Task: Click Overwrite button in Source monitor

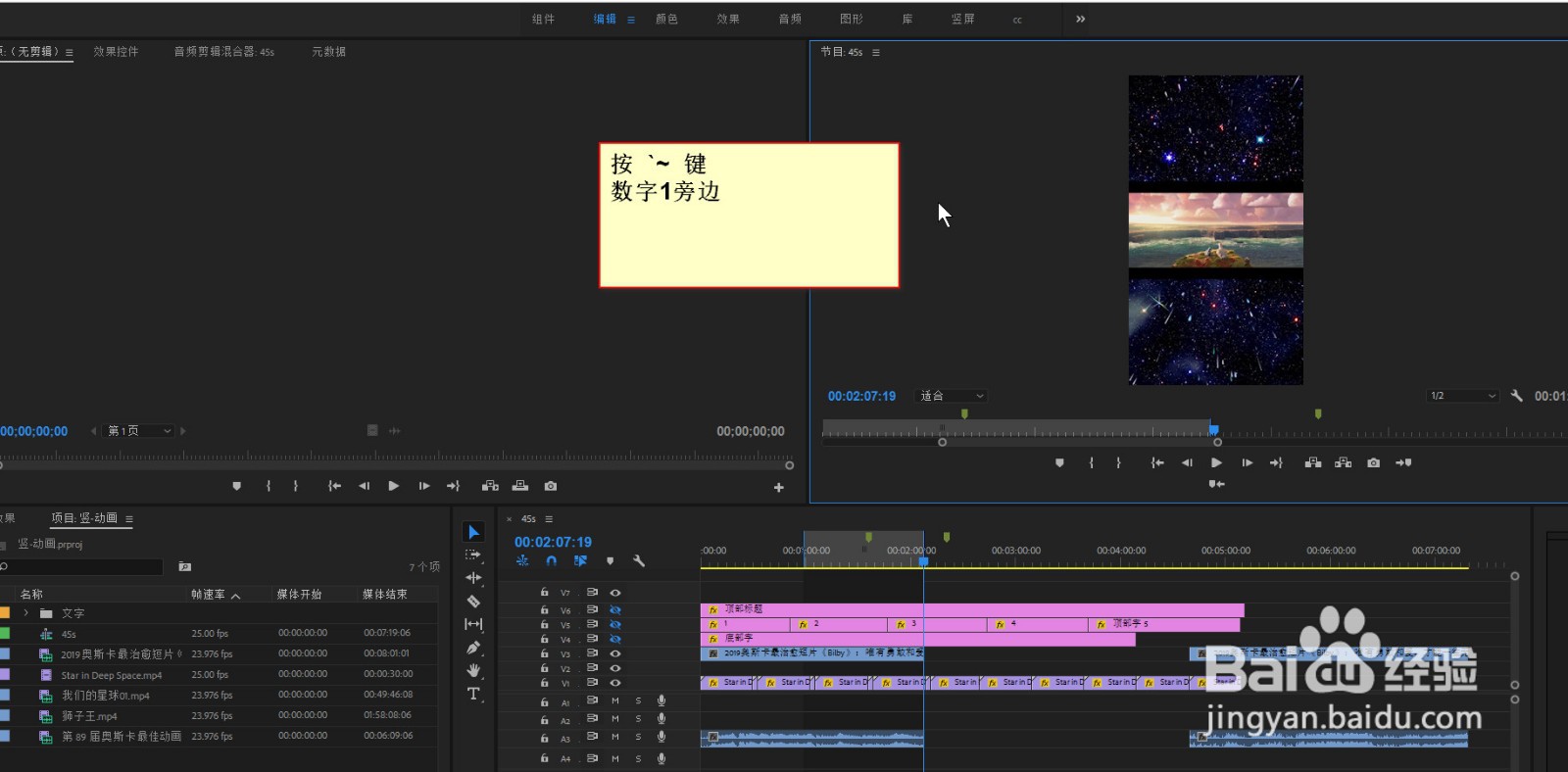Action: click(520, 486)
